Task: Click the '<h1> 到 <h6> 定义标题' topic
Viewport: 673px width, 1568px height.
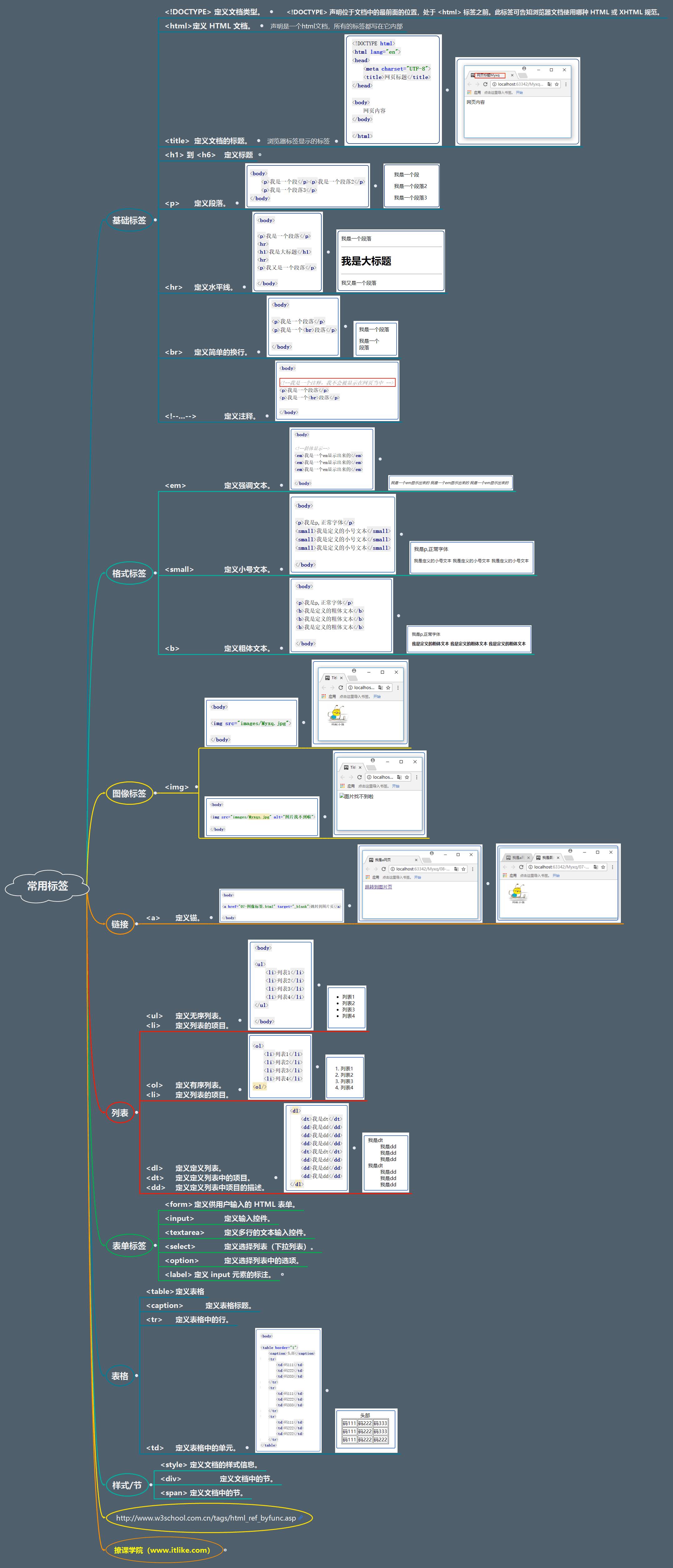Action: pos(209,155)
